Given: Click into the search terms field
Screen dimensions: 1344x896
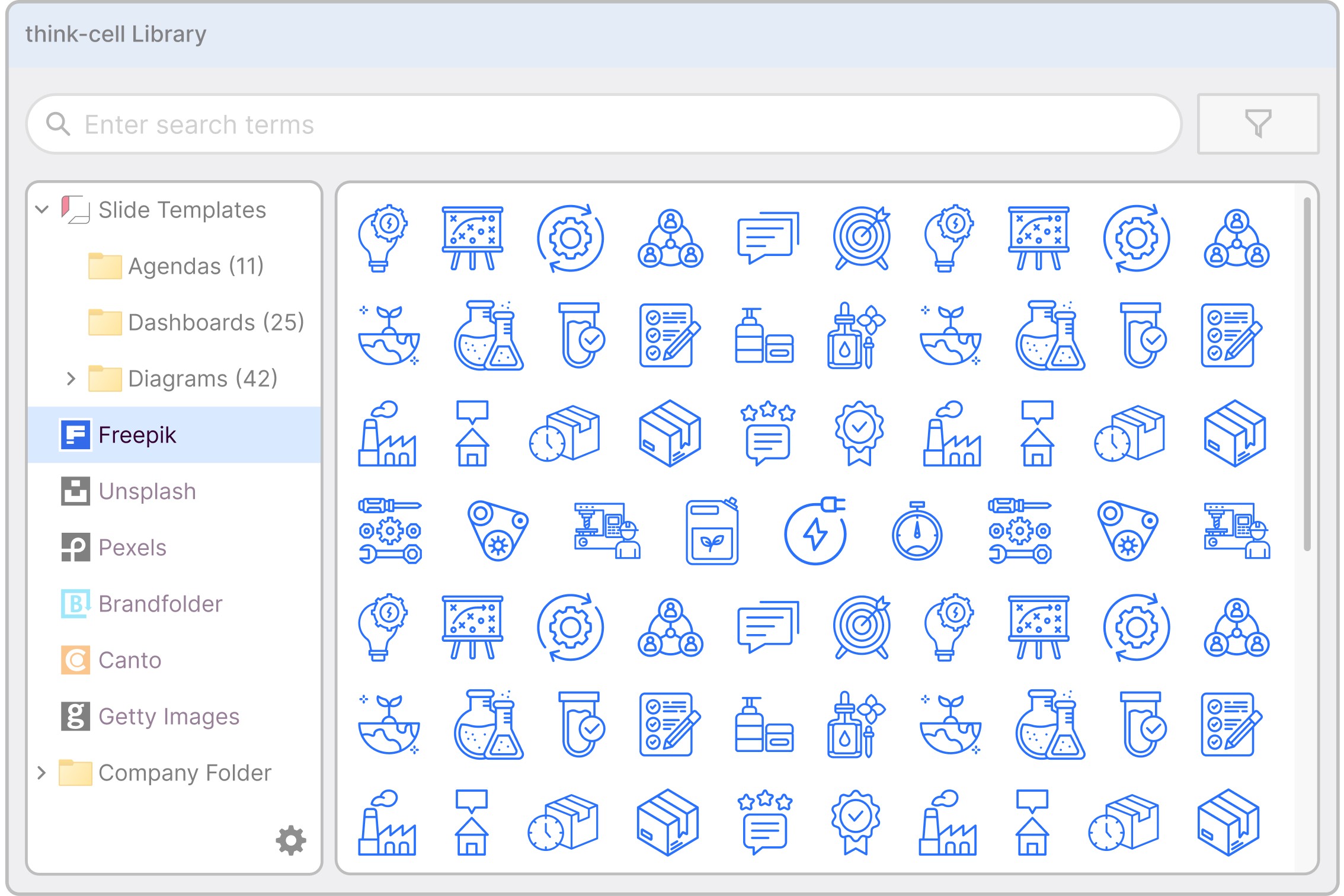Looking at the screenshot, I should 593,124.
